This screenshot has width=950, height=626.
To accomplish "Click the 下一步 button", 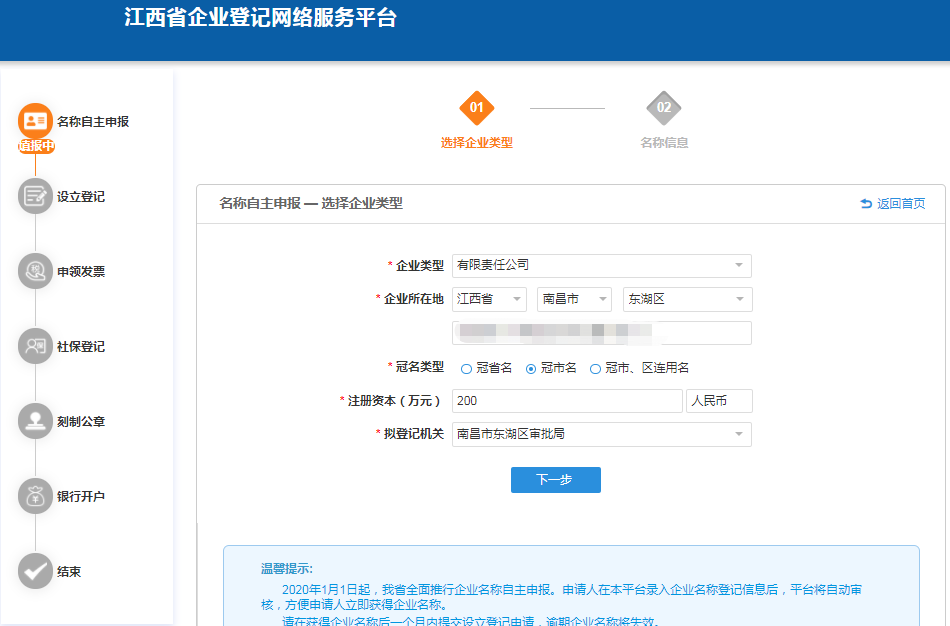I will [x=555, y=480].
